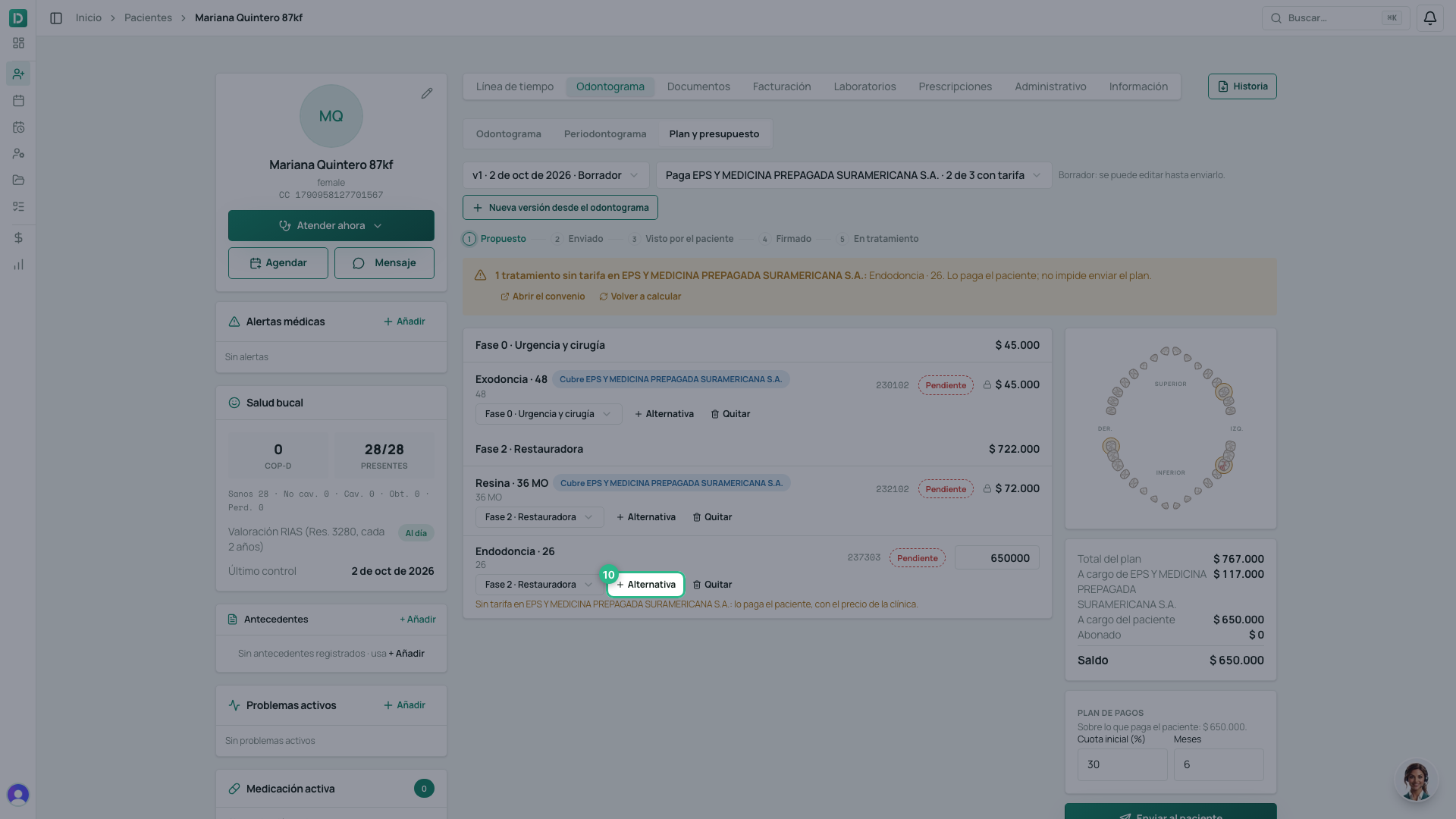The height and width of the screenshot is (819, 1456).
Task: Change phase dropdown for Exodoncia 48
Action: [x=548, y=414]
